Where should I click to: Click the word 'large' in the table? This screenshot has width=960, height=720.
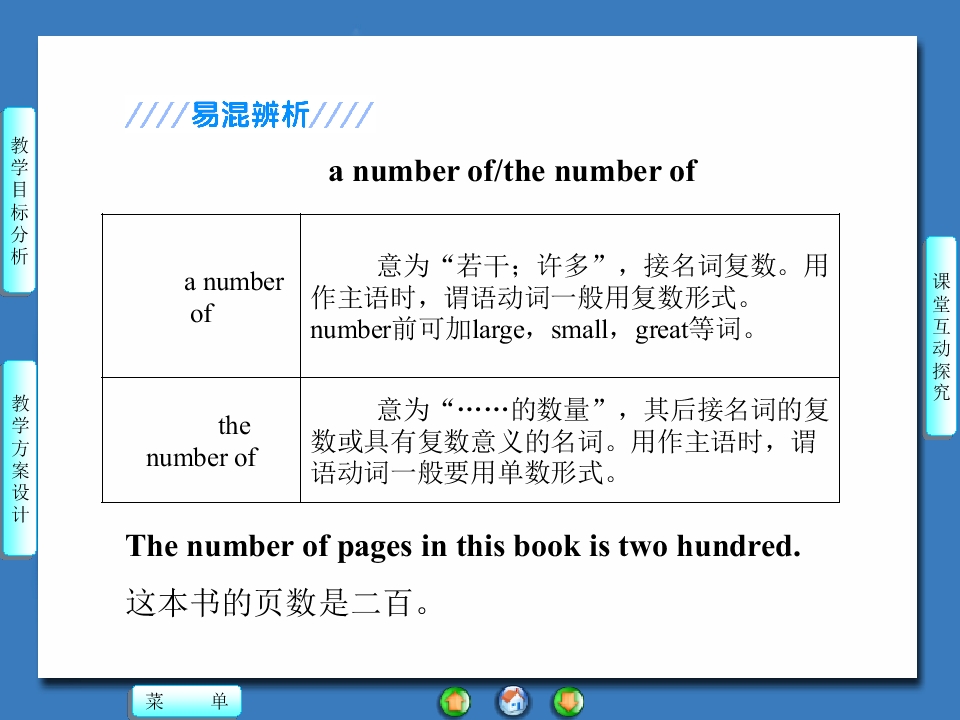[498, 330]
